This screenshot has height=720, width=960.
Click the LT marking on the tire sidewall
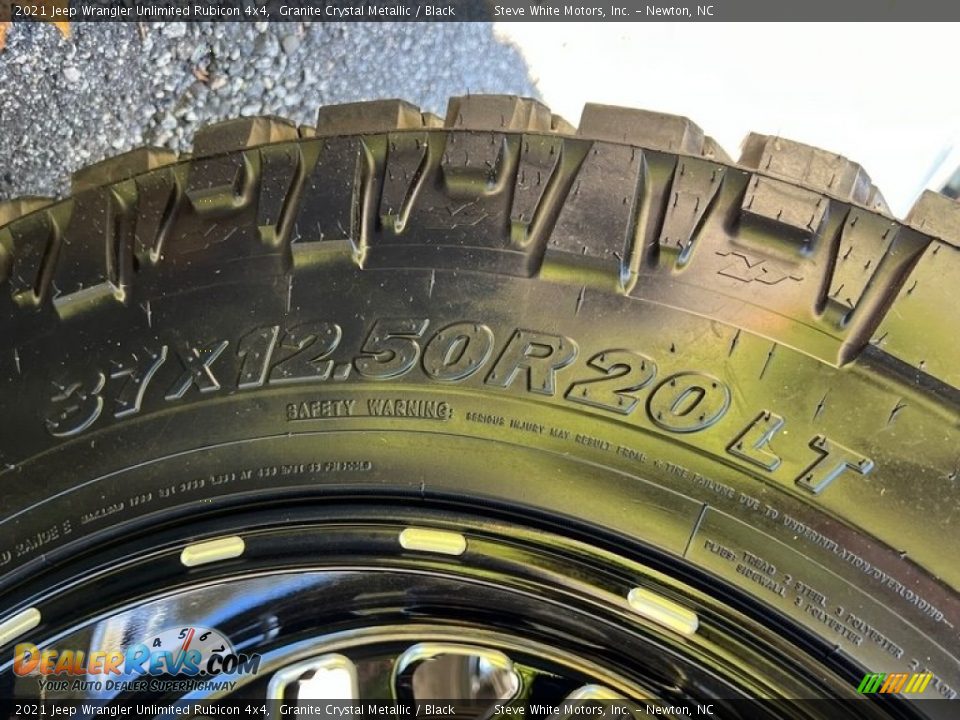pyautogui.click(x=800, y=453)
